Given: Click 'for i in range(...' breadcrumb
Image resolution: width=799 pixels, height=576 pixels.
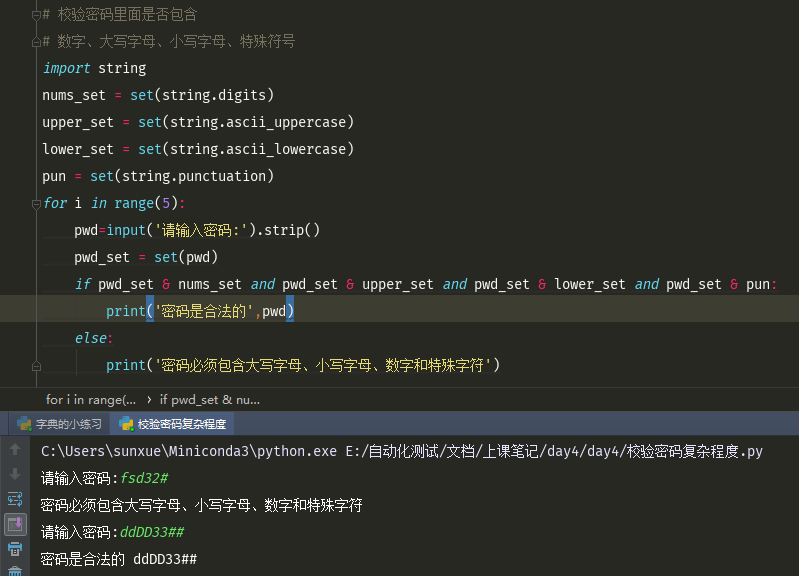Looking at the screenshot, I should coord(91,399).
